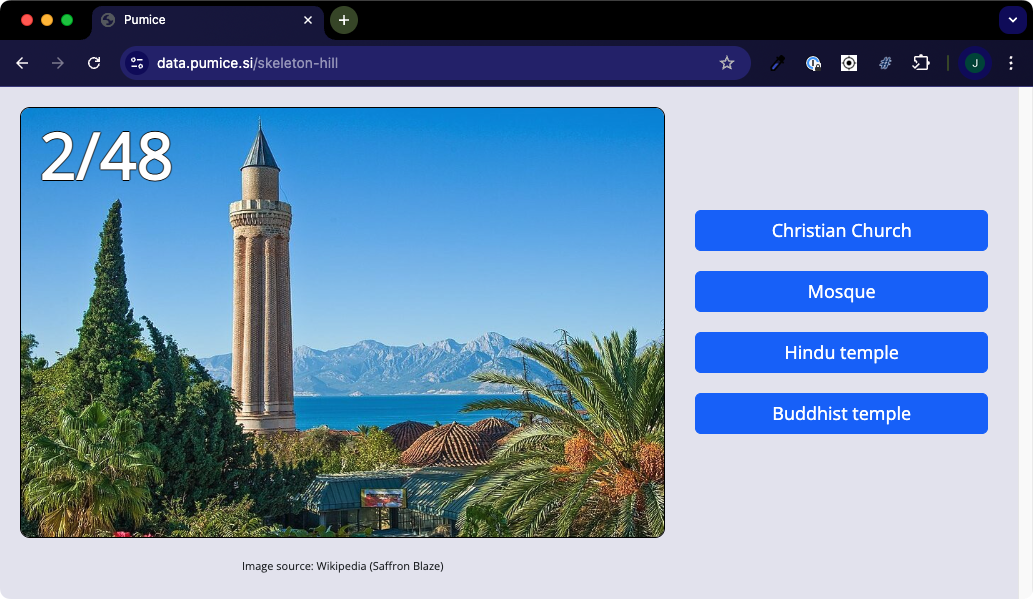
Task: Choose the Mosque answer
Action: click(x=841, y=291)
